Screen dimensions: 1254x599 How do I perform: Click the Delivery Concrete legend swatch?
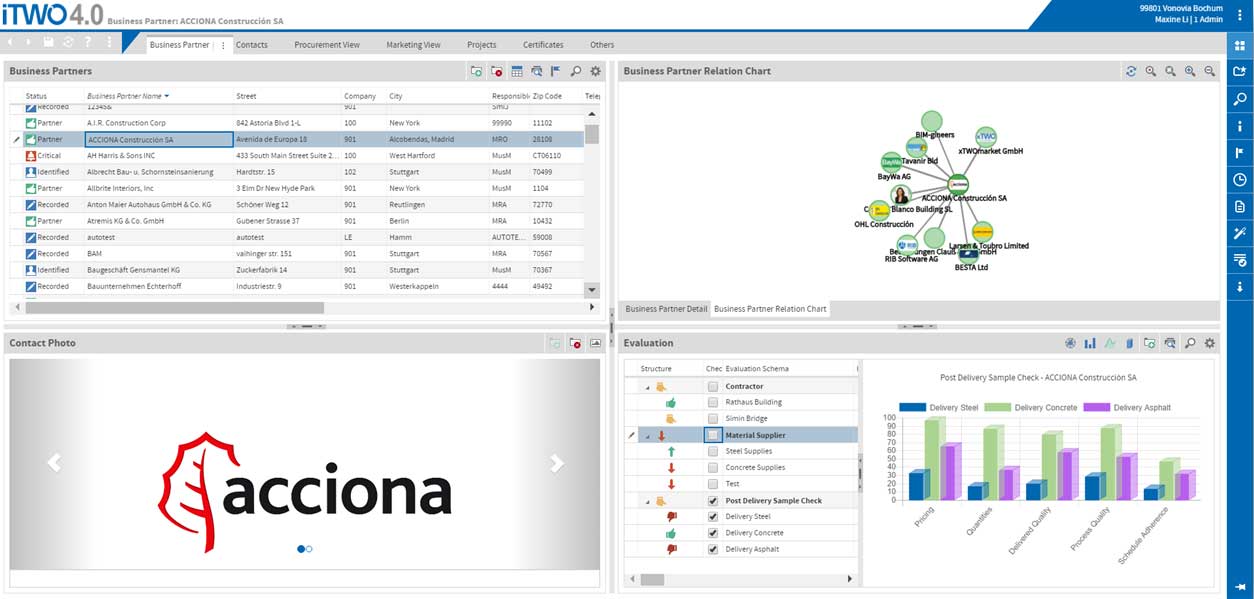click(997, 408)
